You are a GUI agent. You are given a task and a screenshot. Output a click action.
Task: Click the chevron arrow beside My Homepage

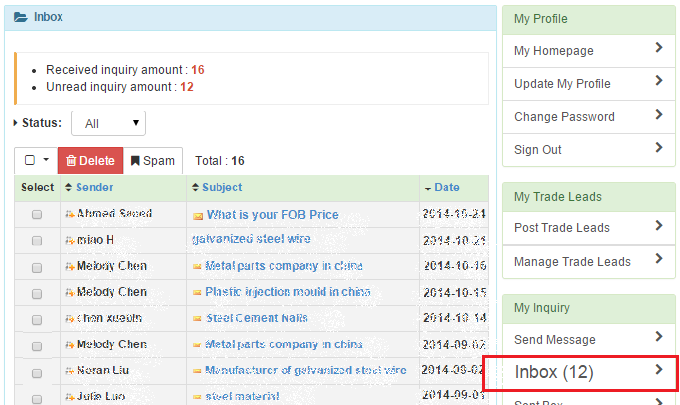coord(659,48)
